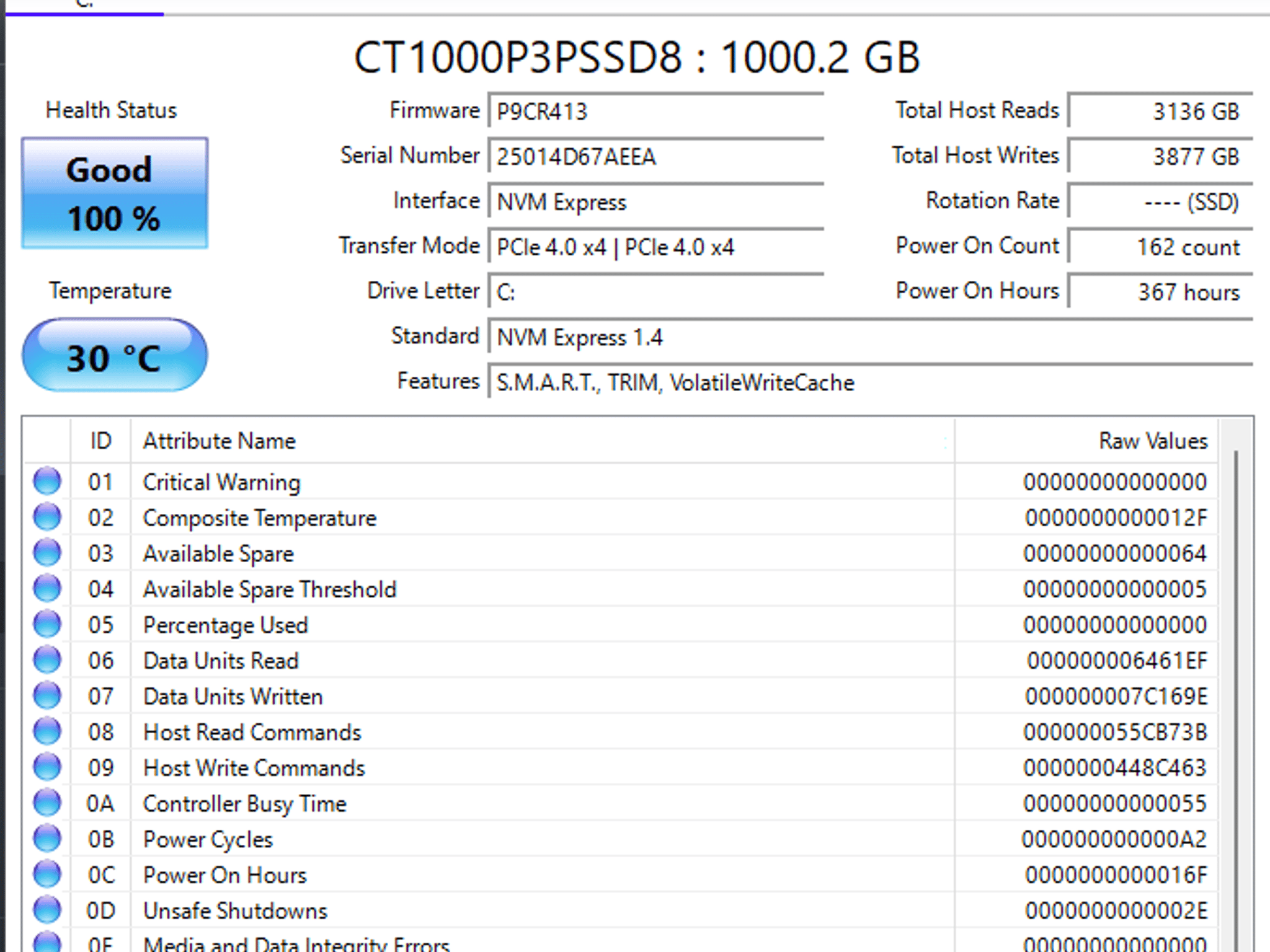Click Rotation Rate value ---- (SSD)
The image size is (1270, 952).
pyautogui.click(x=1160, y=202)
